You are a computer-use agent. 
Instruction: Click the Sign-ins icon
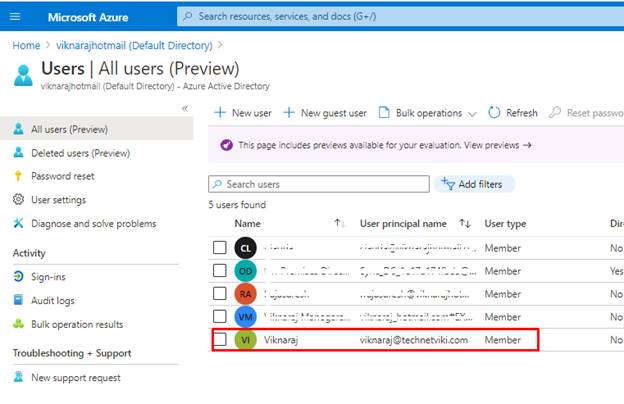[19, 276]
